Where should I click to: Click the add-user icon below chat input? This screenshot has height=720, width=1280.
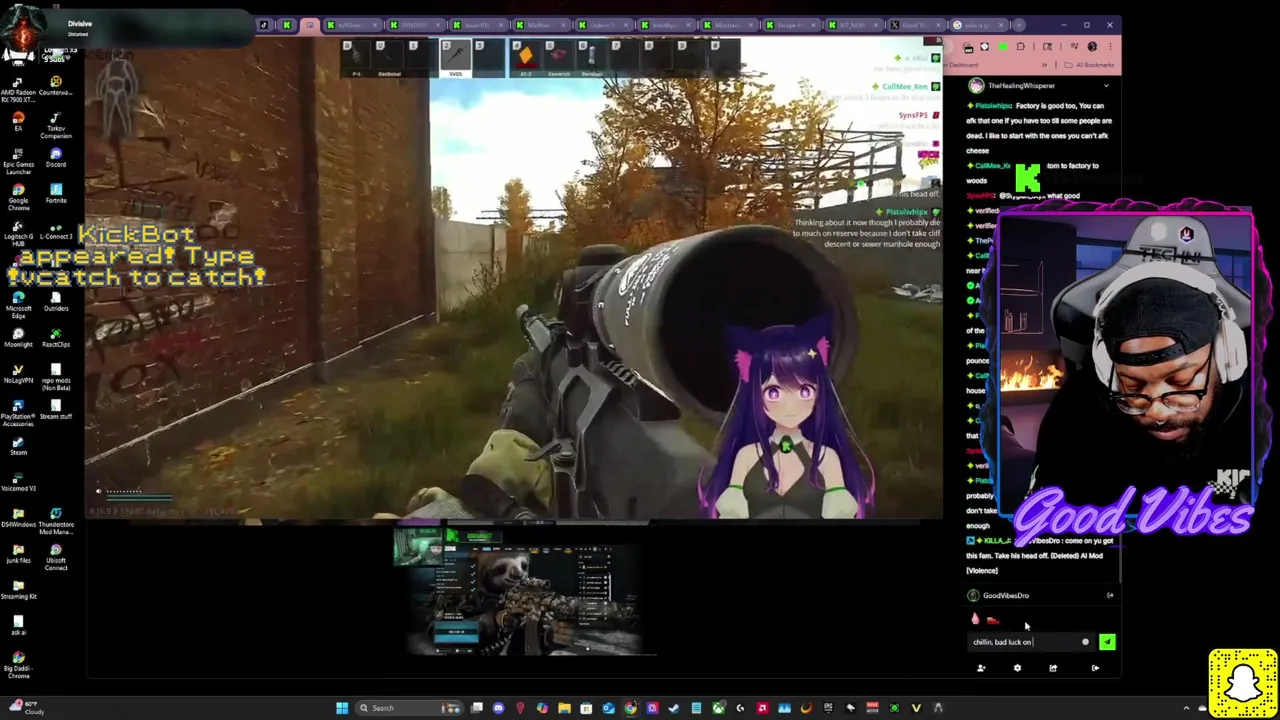click(981, 668)
